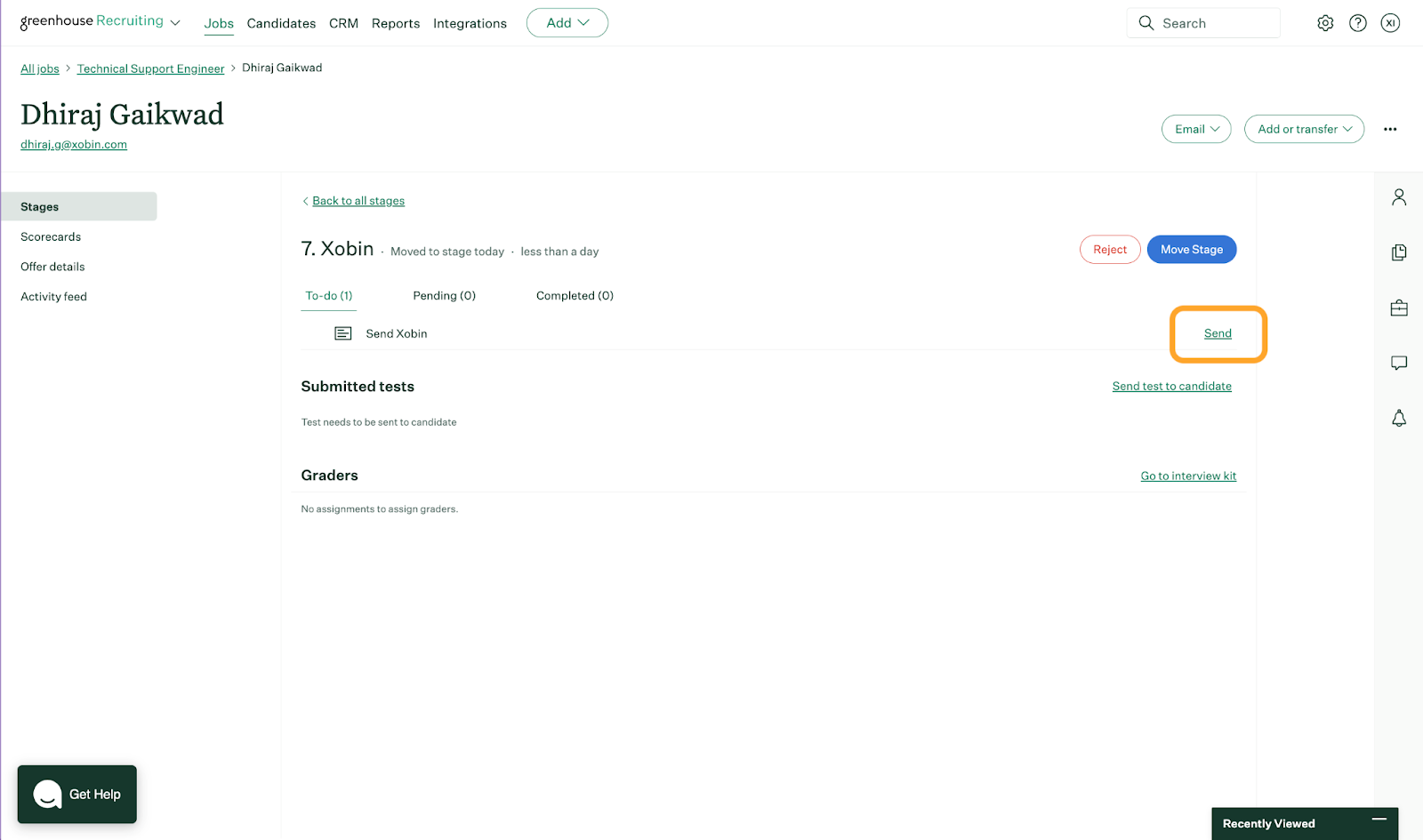Click the Recently Viewed panel header
The image size is (1423, 840).
(1305, 823)
